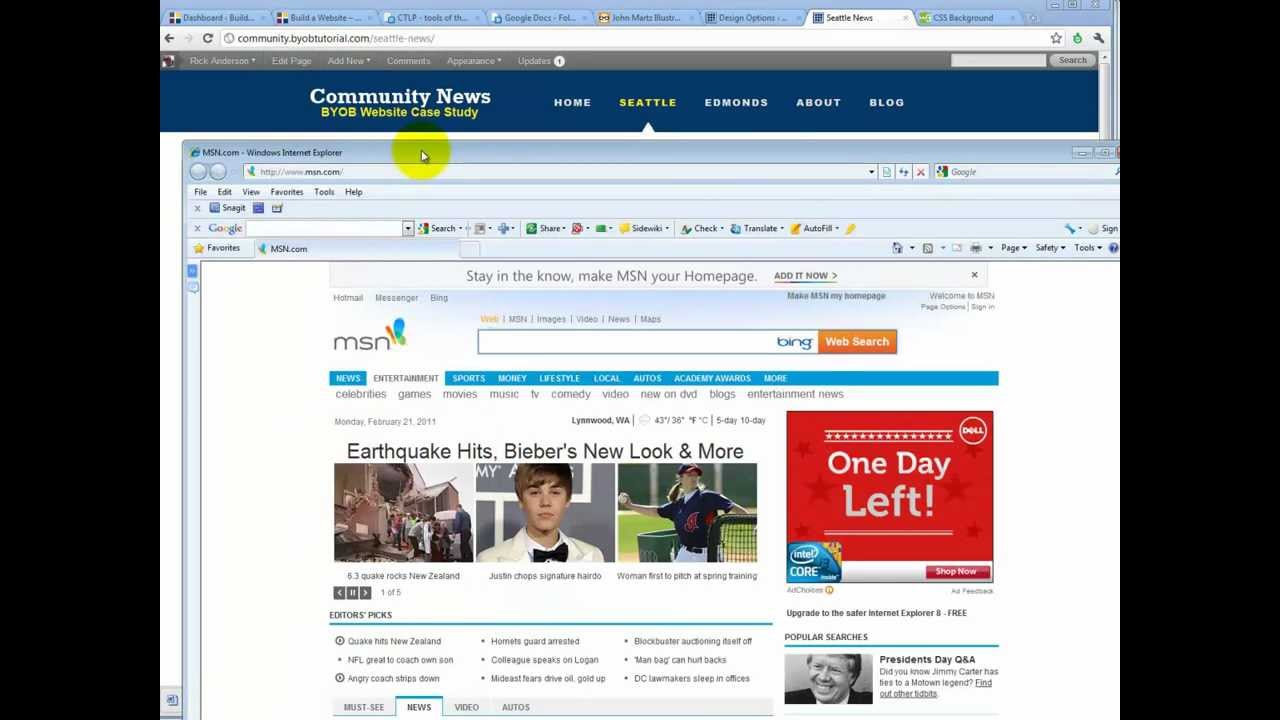
Task: Open the IE address bar dropdown arrow
Action: click(871, 172)
